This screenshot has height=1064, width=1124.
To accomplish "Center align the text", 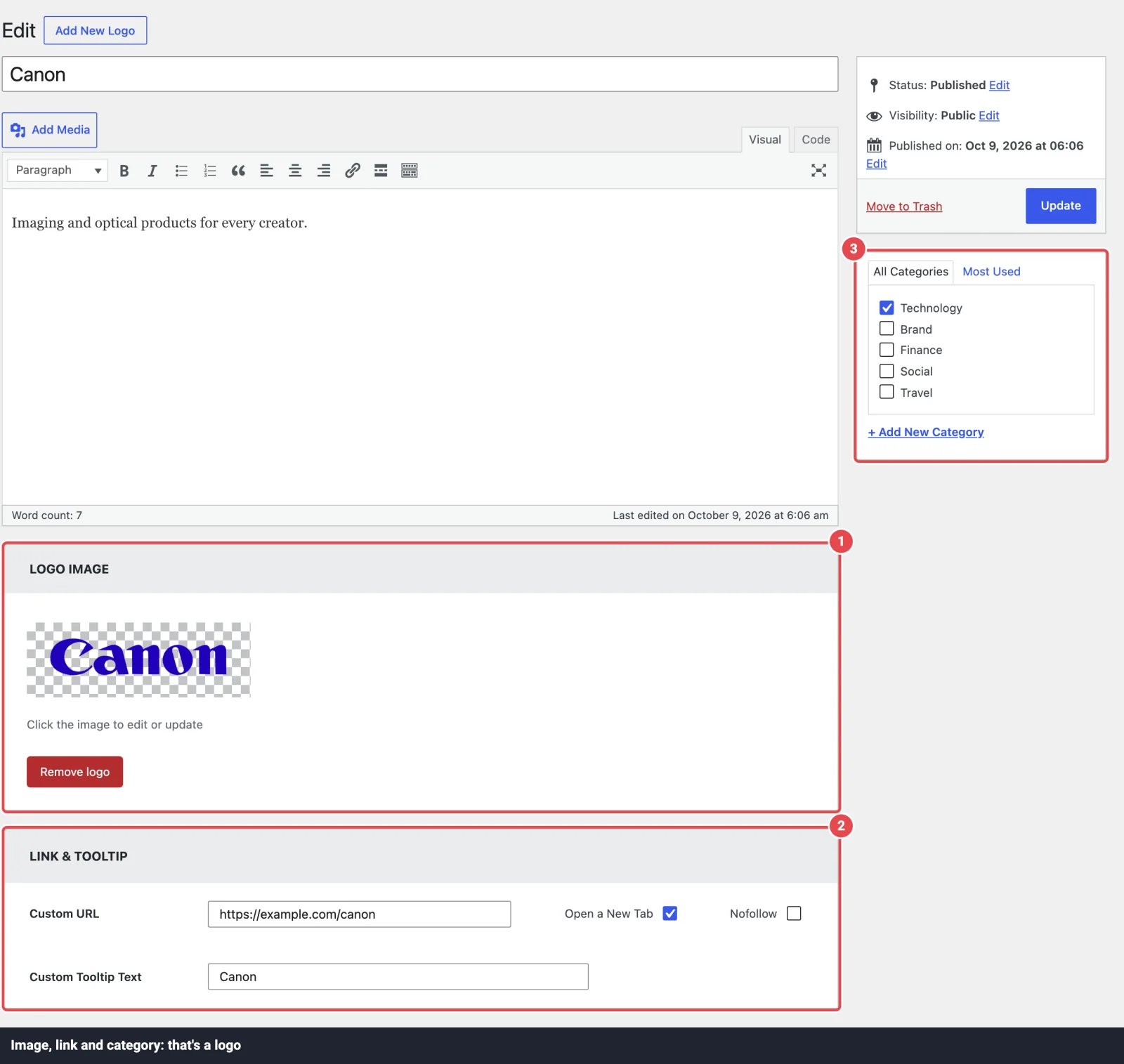I will click(x=295, y=171).
